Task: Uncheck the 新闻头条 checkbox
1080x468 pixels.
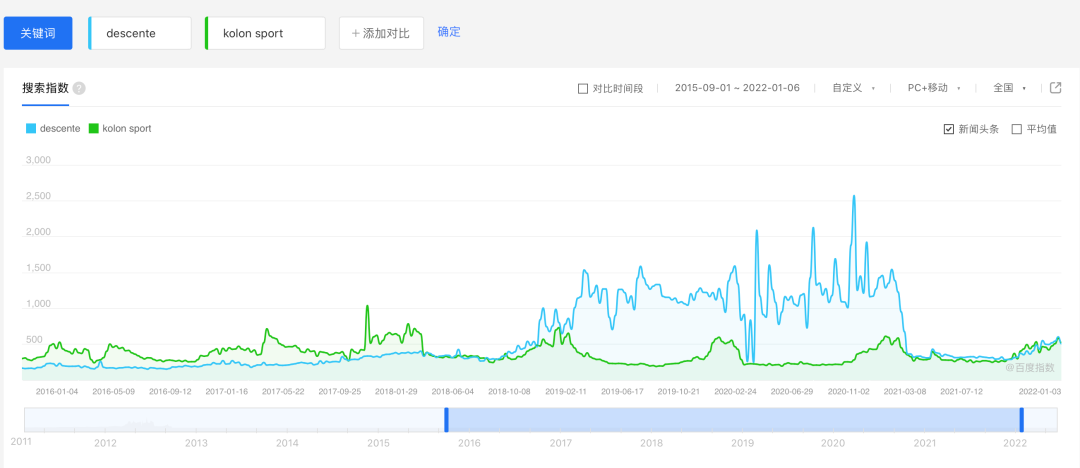Action: pyautogui.click(x=949, y=129)
